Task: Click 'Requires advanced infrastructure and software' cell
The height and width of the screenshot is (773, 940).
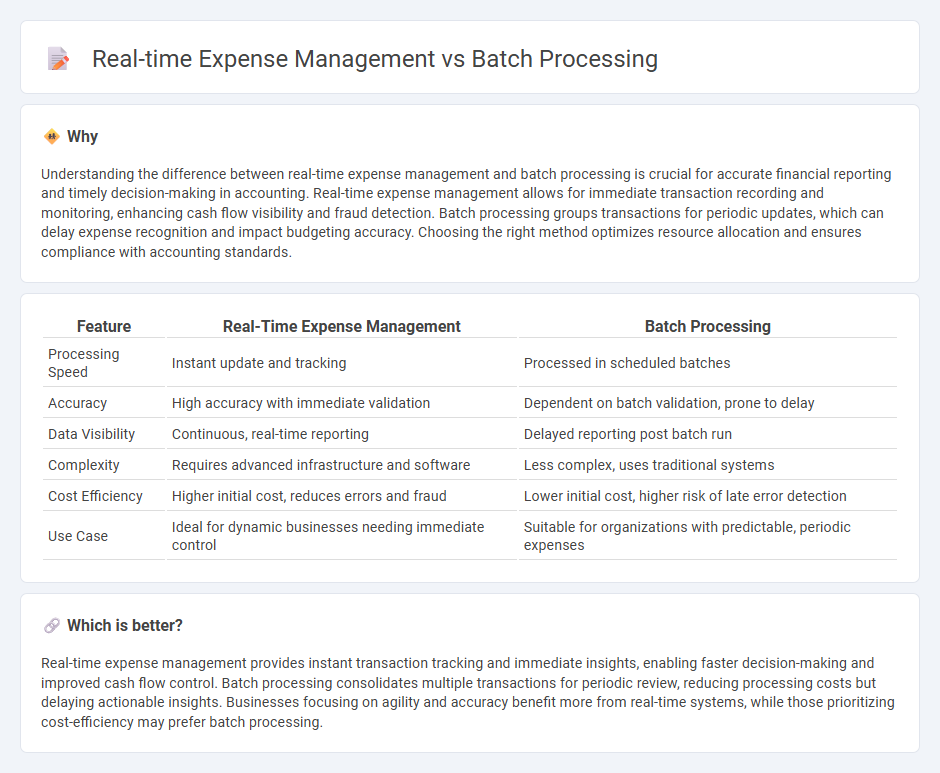Action: 321,465
